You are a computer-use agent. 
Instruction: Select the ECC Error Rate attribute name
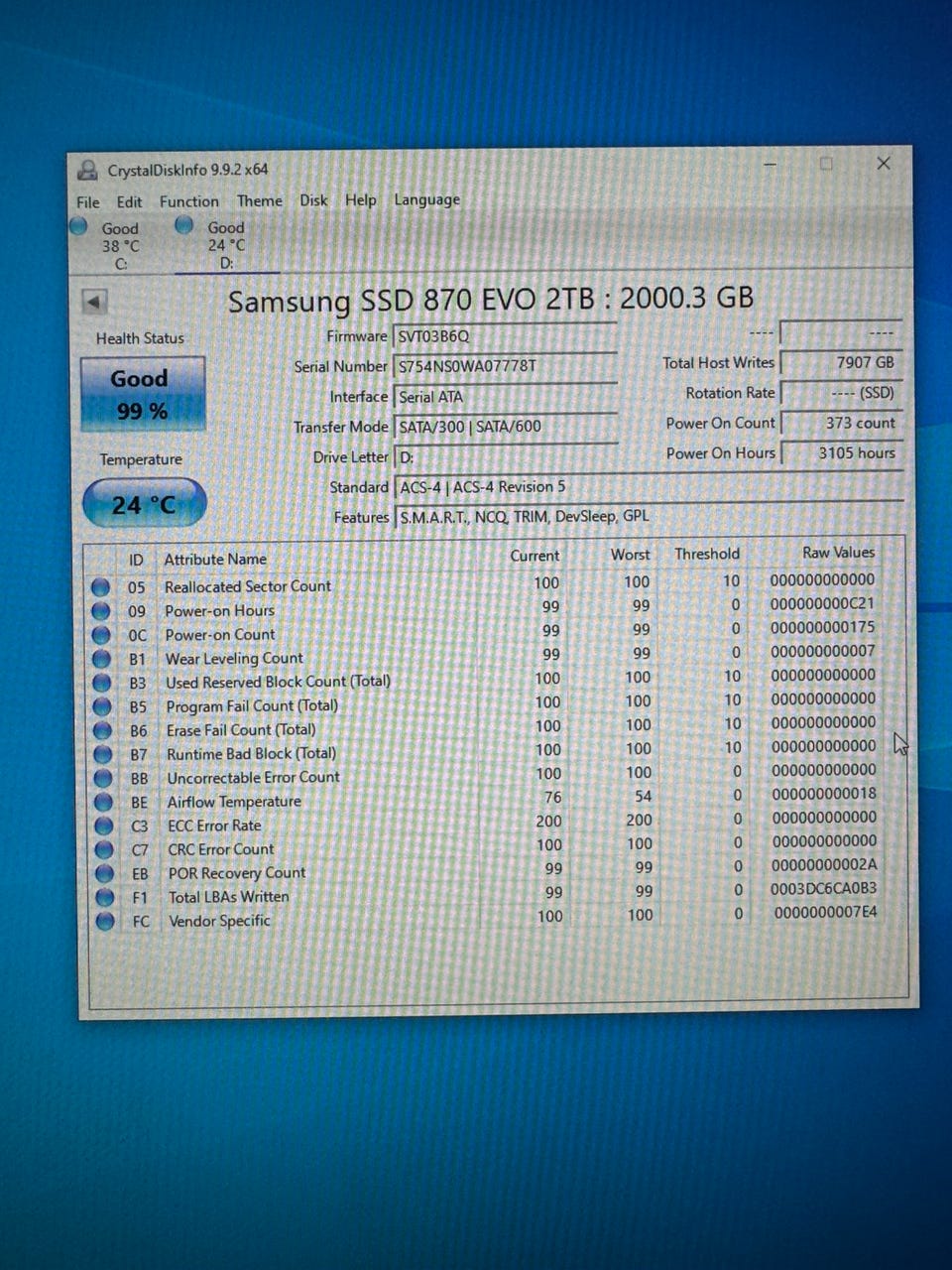(214, 825)
